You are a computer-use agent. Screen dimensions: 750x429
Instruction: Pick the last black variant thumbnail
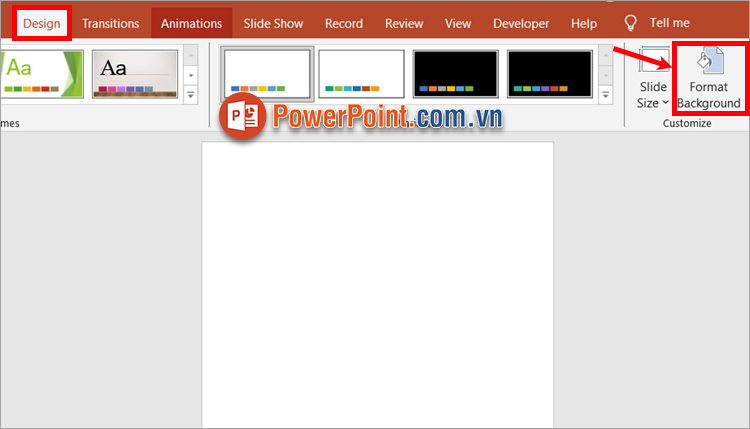click(x=549, y=73)
